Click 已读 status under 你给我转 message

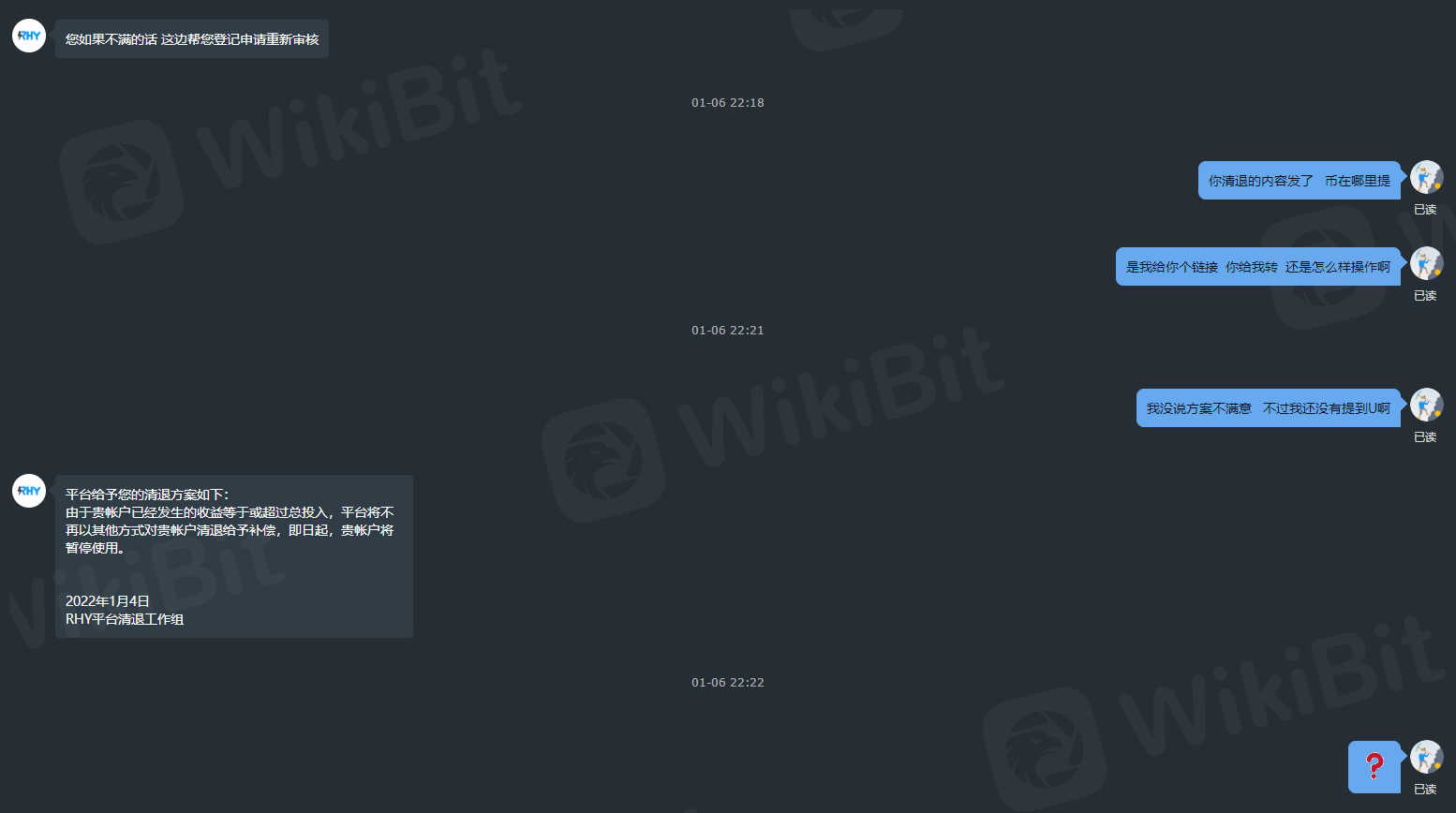1425,296
